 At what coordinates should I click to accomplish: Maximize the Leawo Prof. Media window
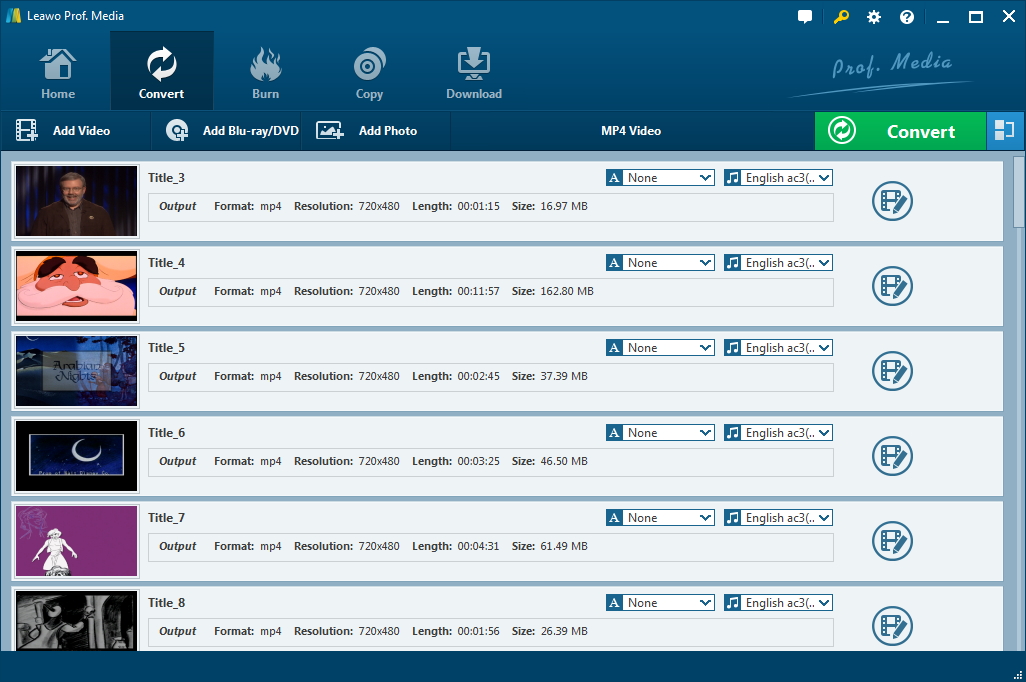(976, 17)
